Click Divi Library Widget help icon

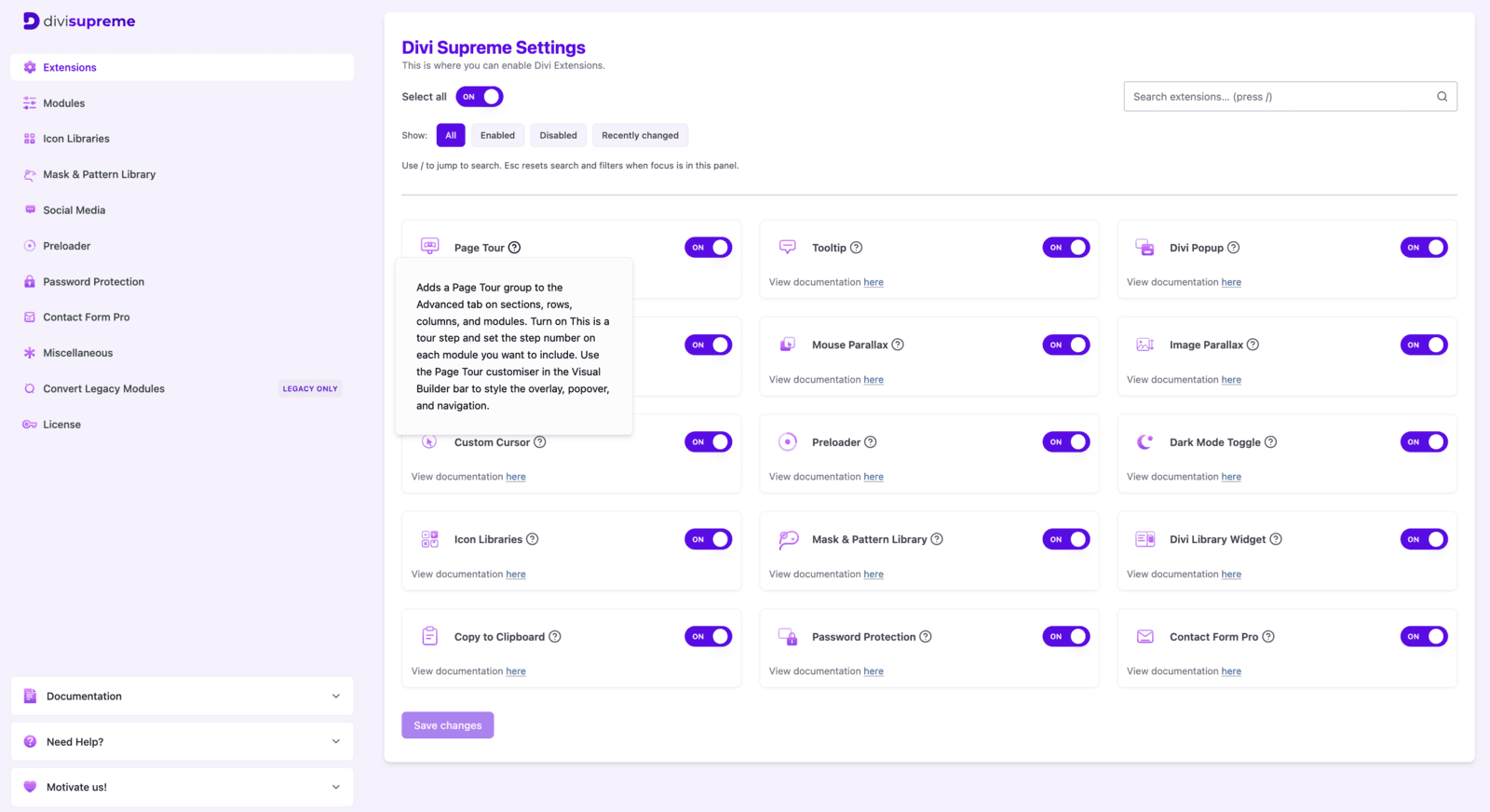1276,539
